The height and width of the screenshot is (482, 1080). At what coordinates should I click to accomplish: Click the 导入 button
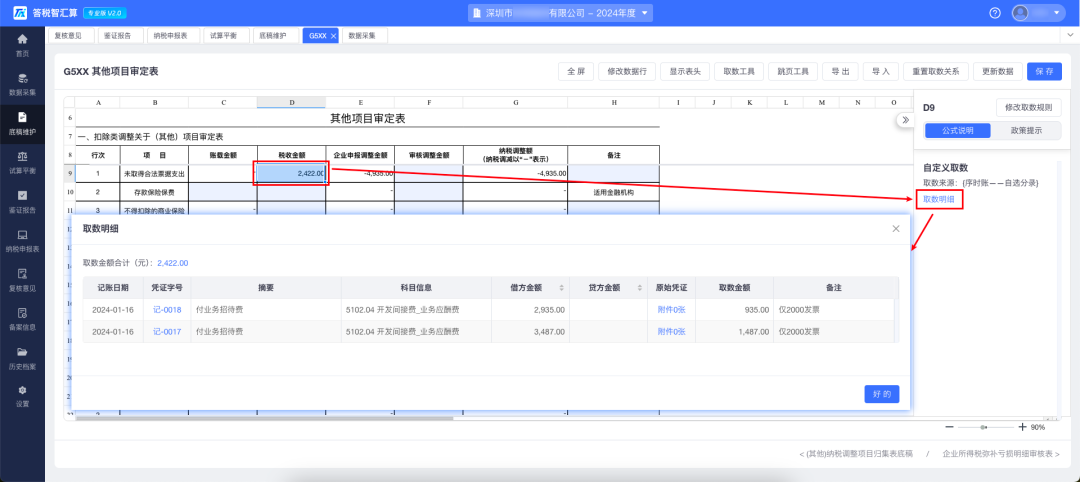[x=881, y=72]
